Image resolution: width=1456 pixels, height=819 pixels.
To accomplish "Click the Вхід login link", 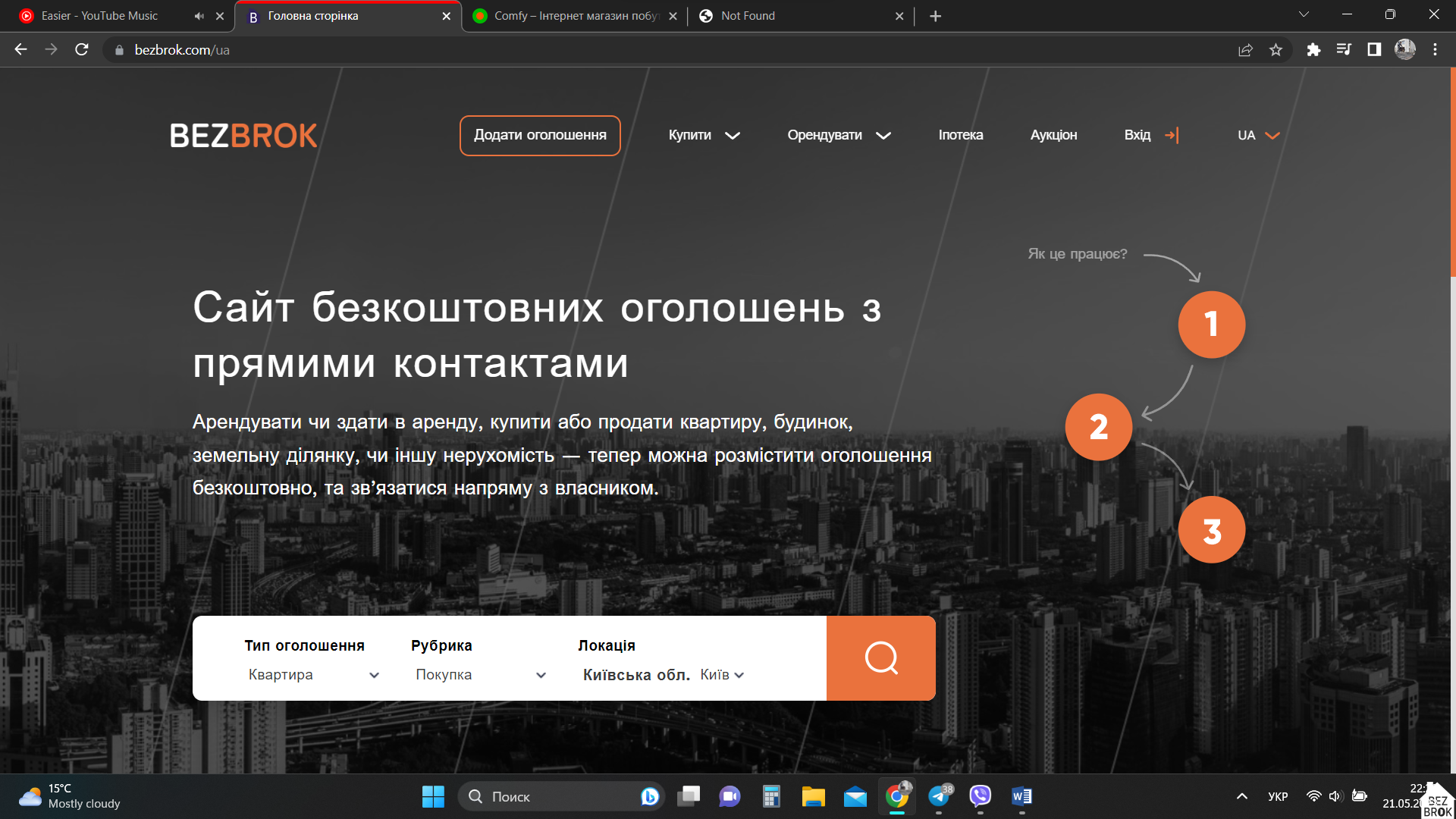I will [1151, 136].
